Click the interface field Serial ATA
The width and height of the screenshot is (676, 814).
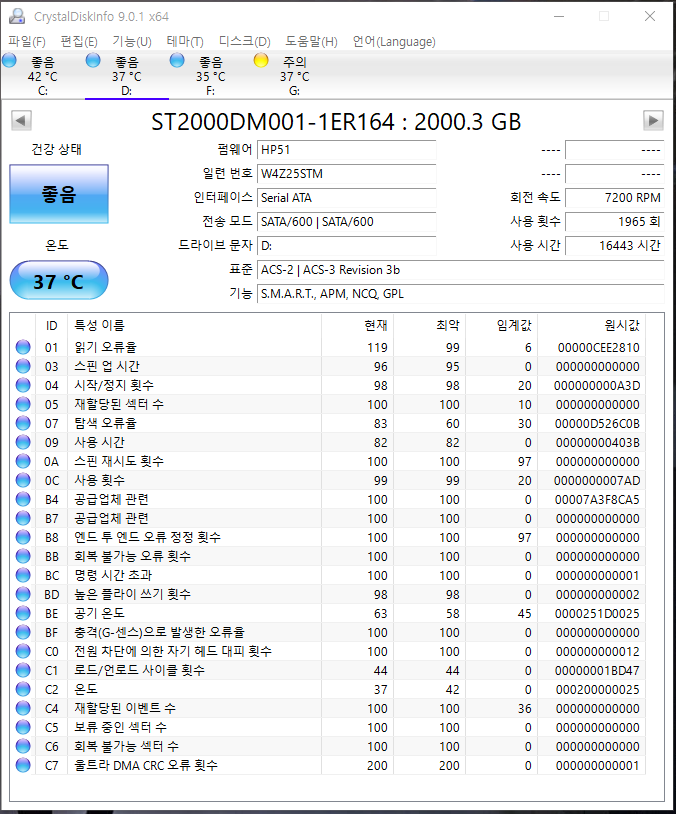pos(346,198)
